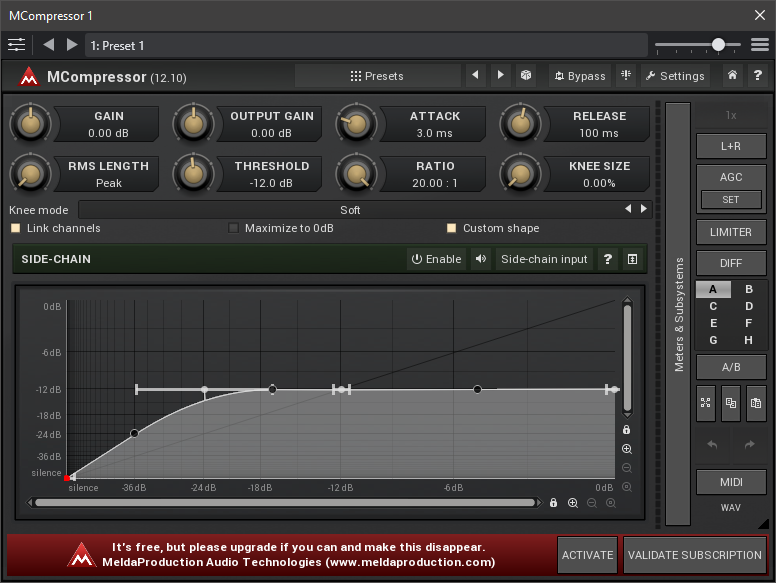
Task: Select preset slot C
Action: coord(713,306)
